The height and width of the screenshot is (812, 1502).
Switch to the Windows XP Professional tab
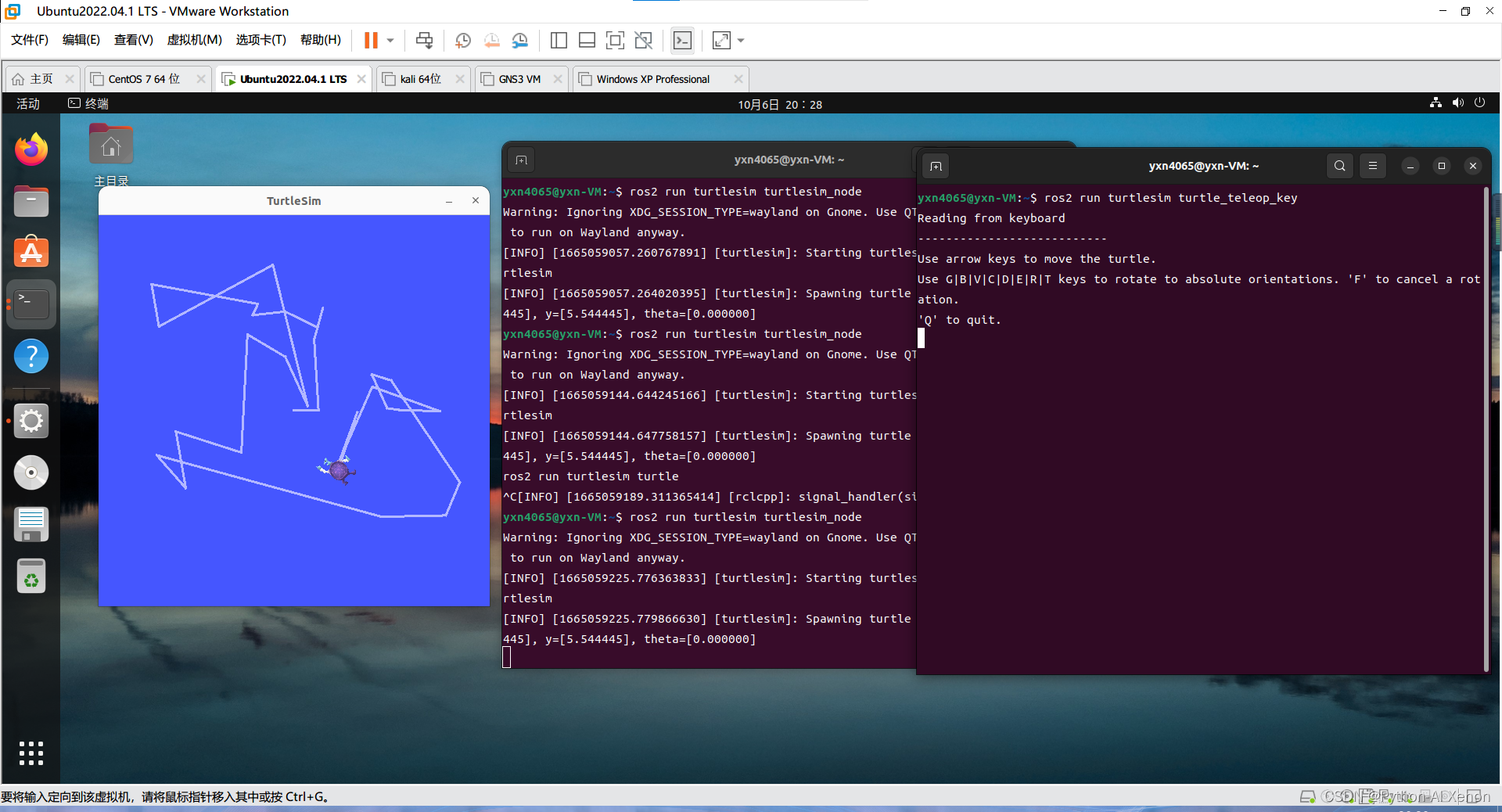652,79
